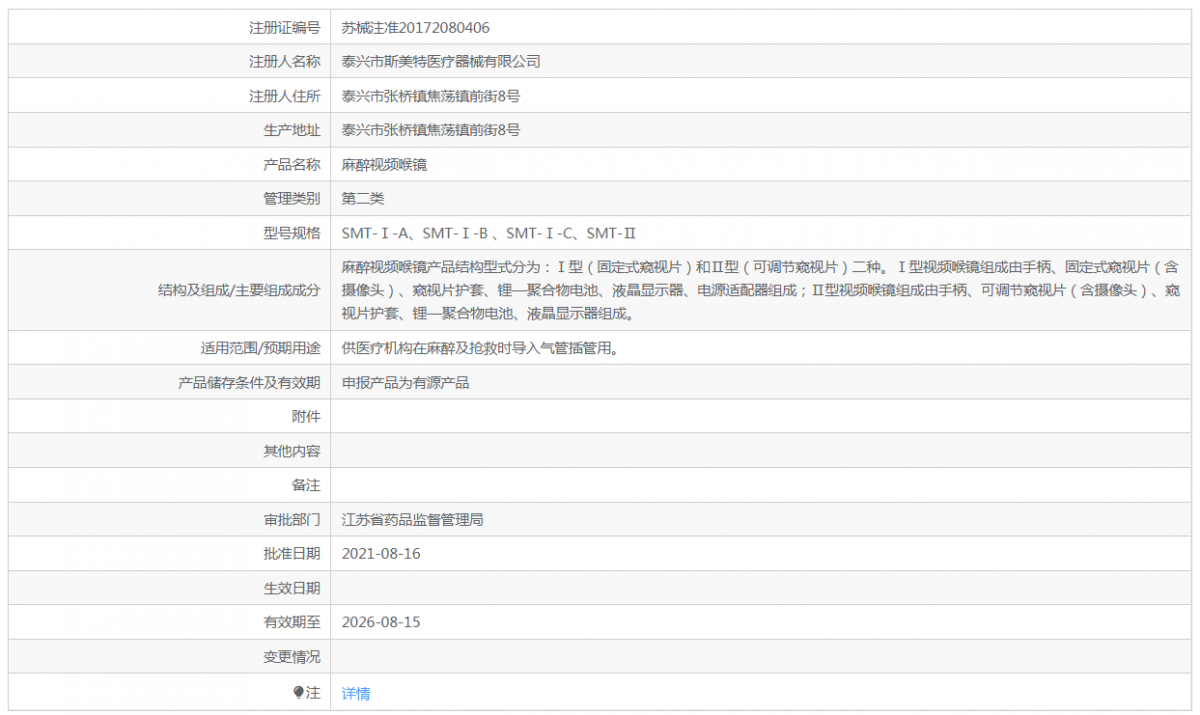
Task: Click the 注册人住所 label
Action: 285,96
